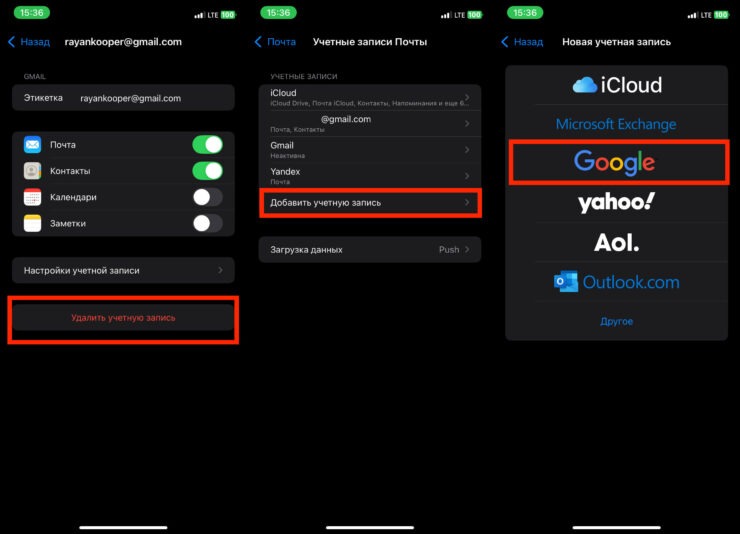Choose iCloud cloud logo provider
Image resolution: width=740 pixels, height=534 pixels.
(616, 85)
